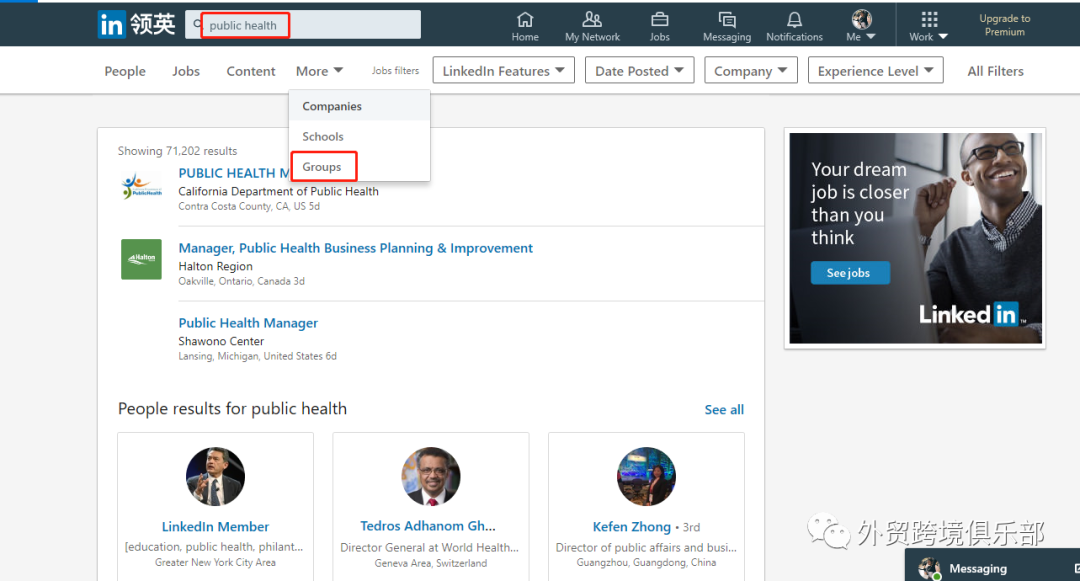The width and height of the screenshot is (1080, 581).
Task: Open Public Health Manager job at Shawono
Action: [x=248, y=323]
